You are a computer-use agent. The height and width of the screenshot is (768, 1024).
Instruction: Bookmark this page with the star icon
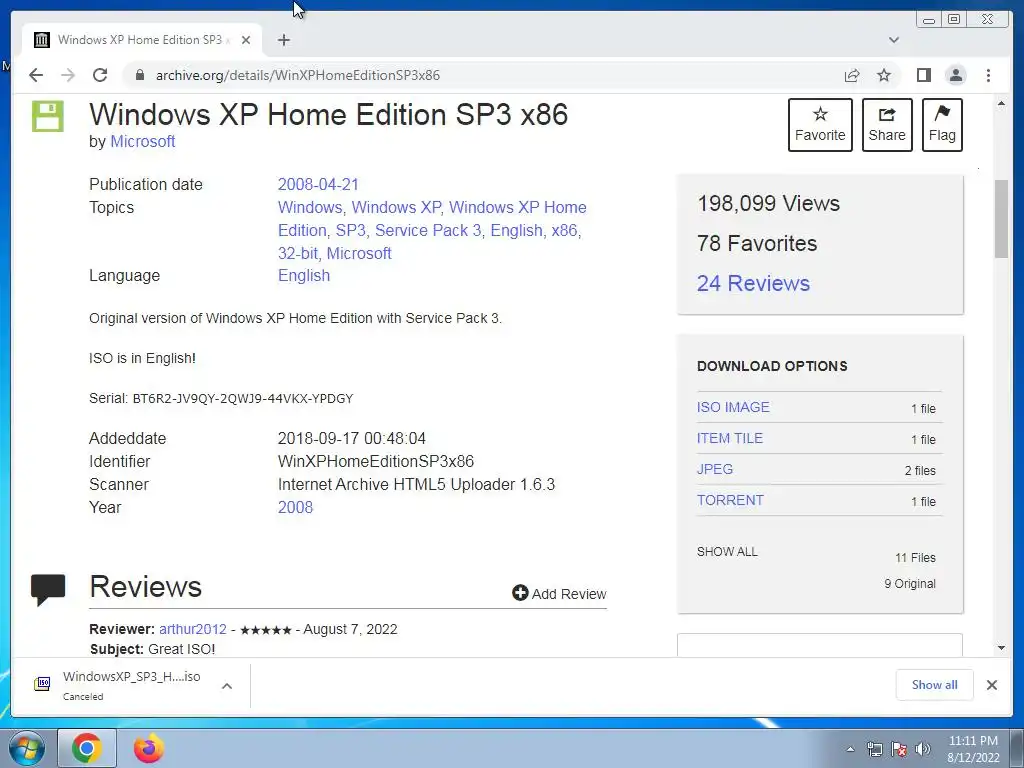tap(884, 75)
